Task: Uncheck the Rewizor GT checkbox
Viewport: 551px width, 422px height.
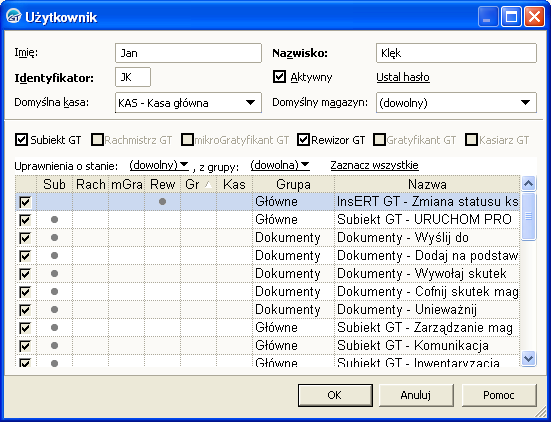Action: 303,140
